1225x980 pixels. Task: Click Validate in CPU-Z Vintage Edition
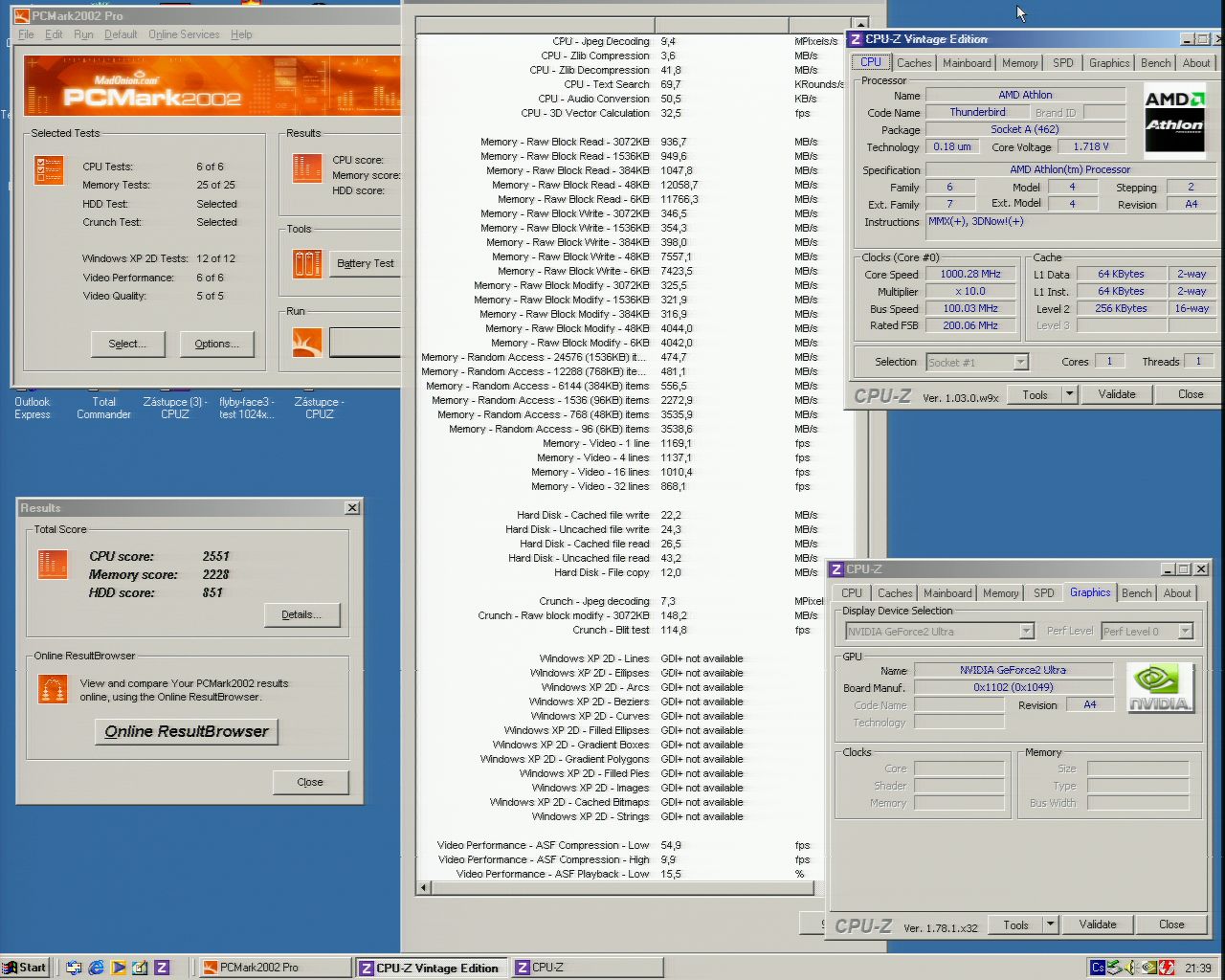pos(1117,394)
